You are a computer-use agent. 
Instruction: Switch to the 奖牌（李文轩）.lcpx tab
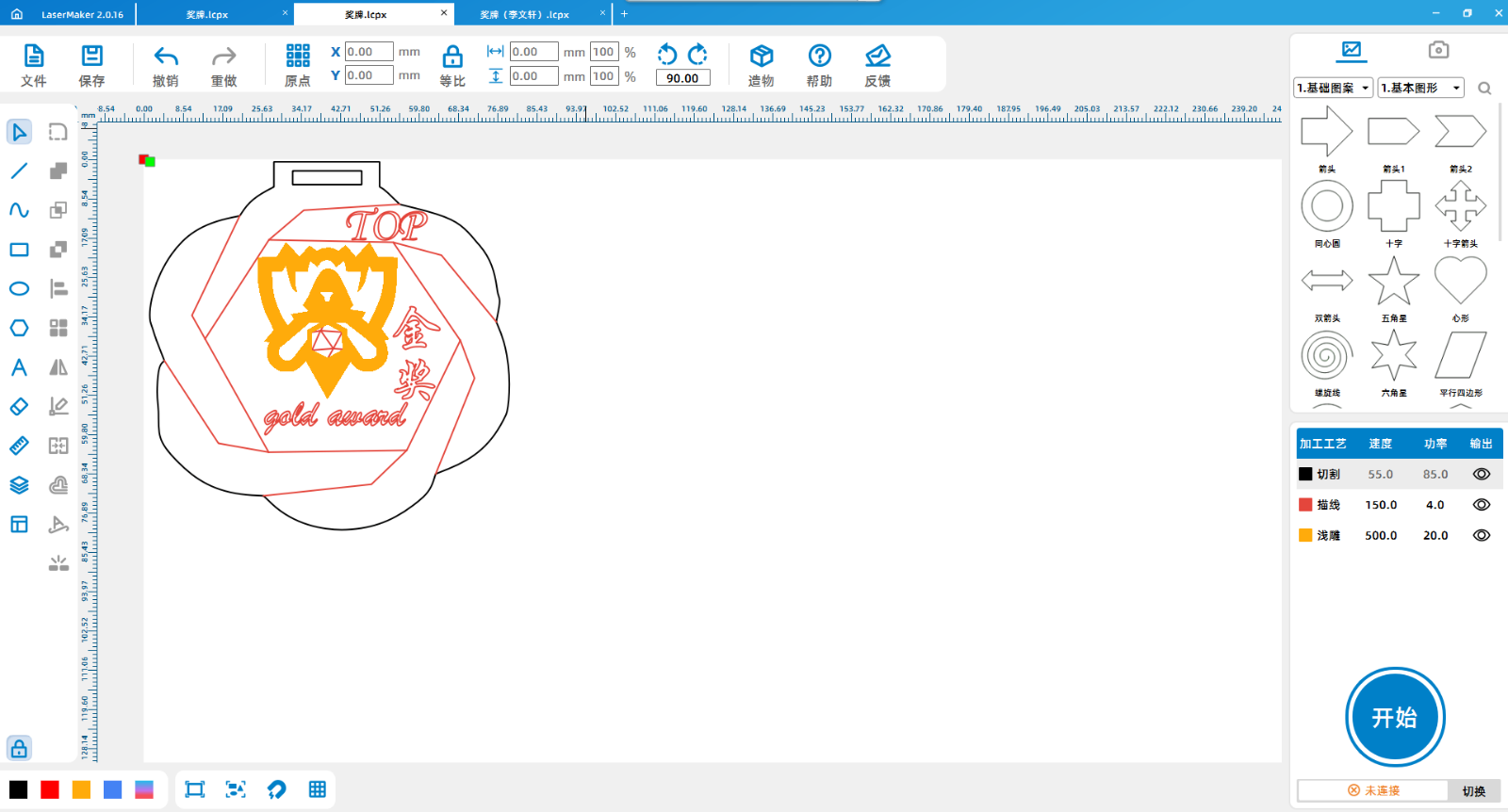tap(524, 14)
